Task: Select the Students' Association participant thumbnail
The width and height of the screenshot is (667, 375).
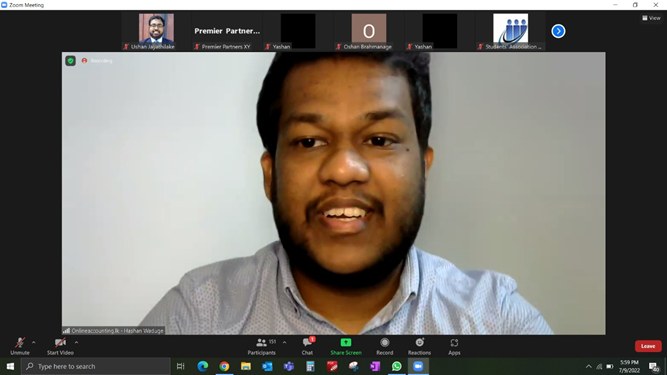Action: click(x=510, y=31)
